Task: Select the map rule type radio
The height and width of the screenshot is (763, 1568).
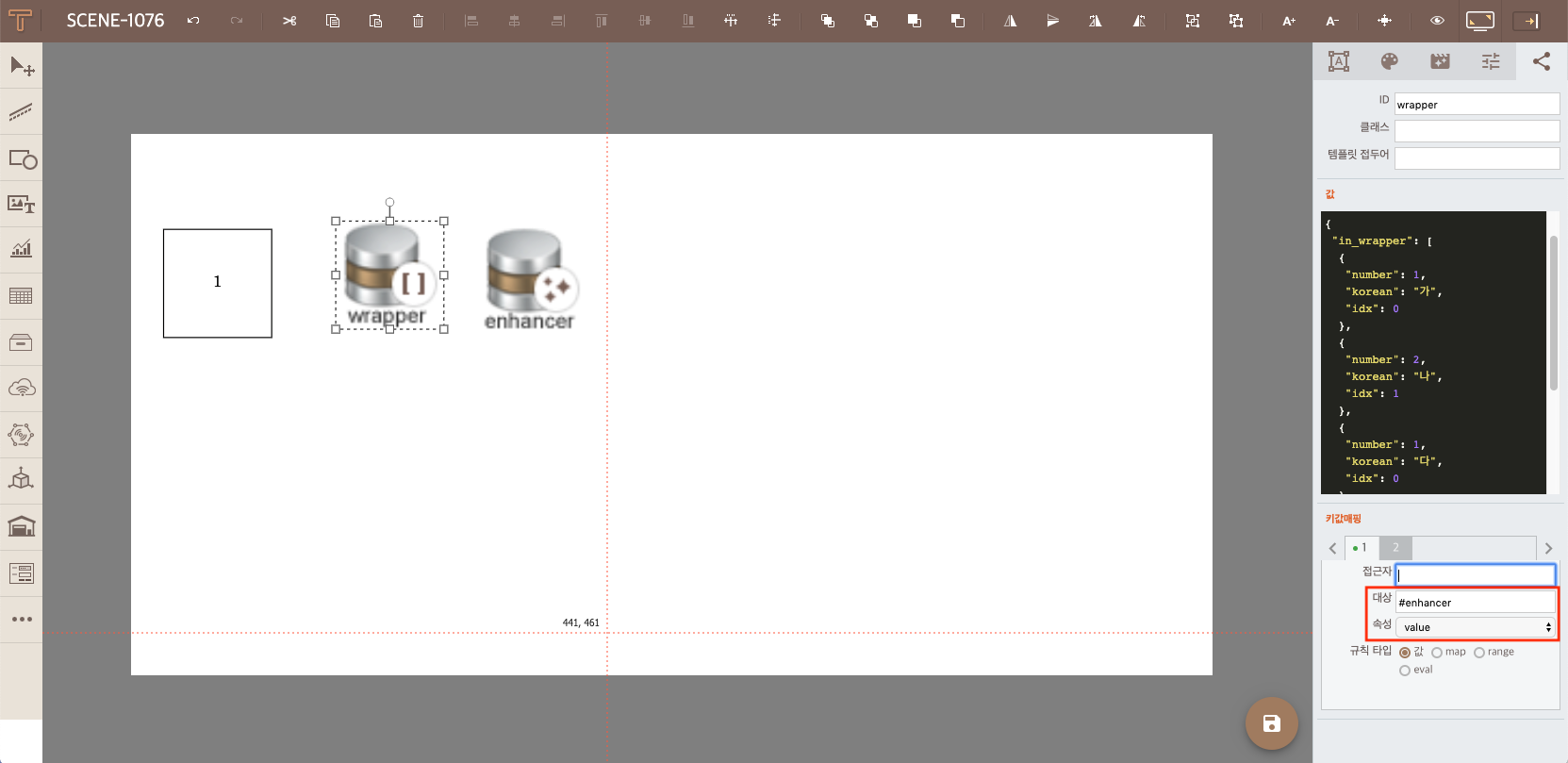Action: [x=1437, y=653]
